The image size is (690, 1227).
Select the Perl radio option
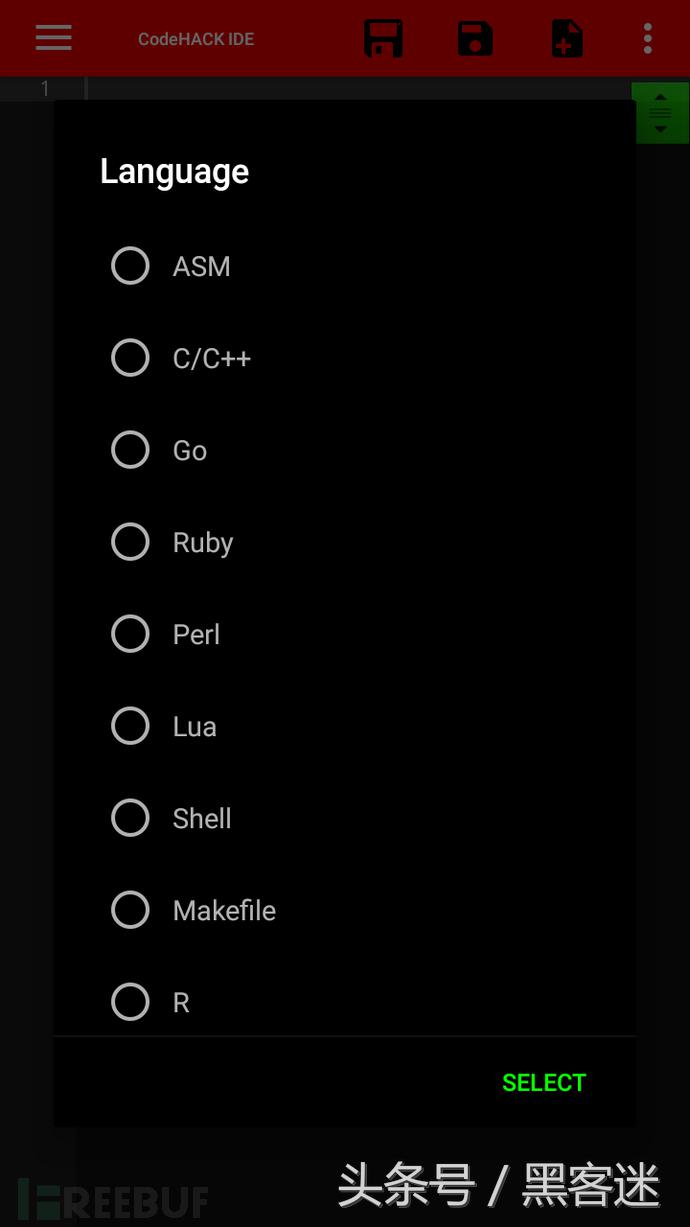click(130, 634)
